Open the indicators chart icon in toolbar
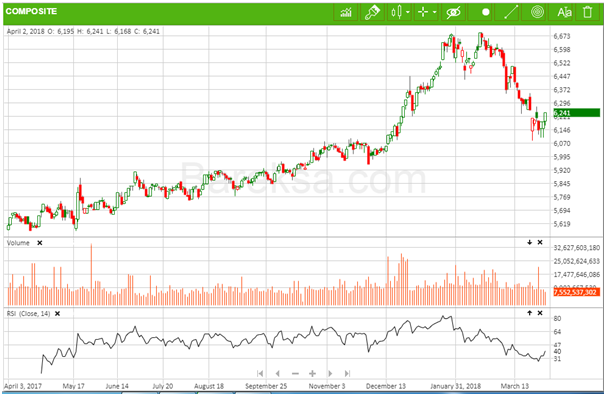 tap(346, 12)
